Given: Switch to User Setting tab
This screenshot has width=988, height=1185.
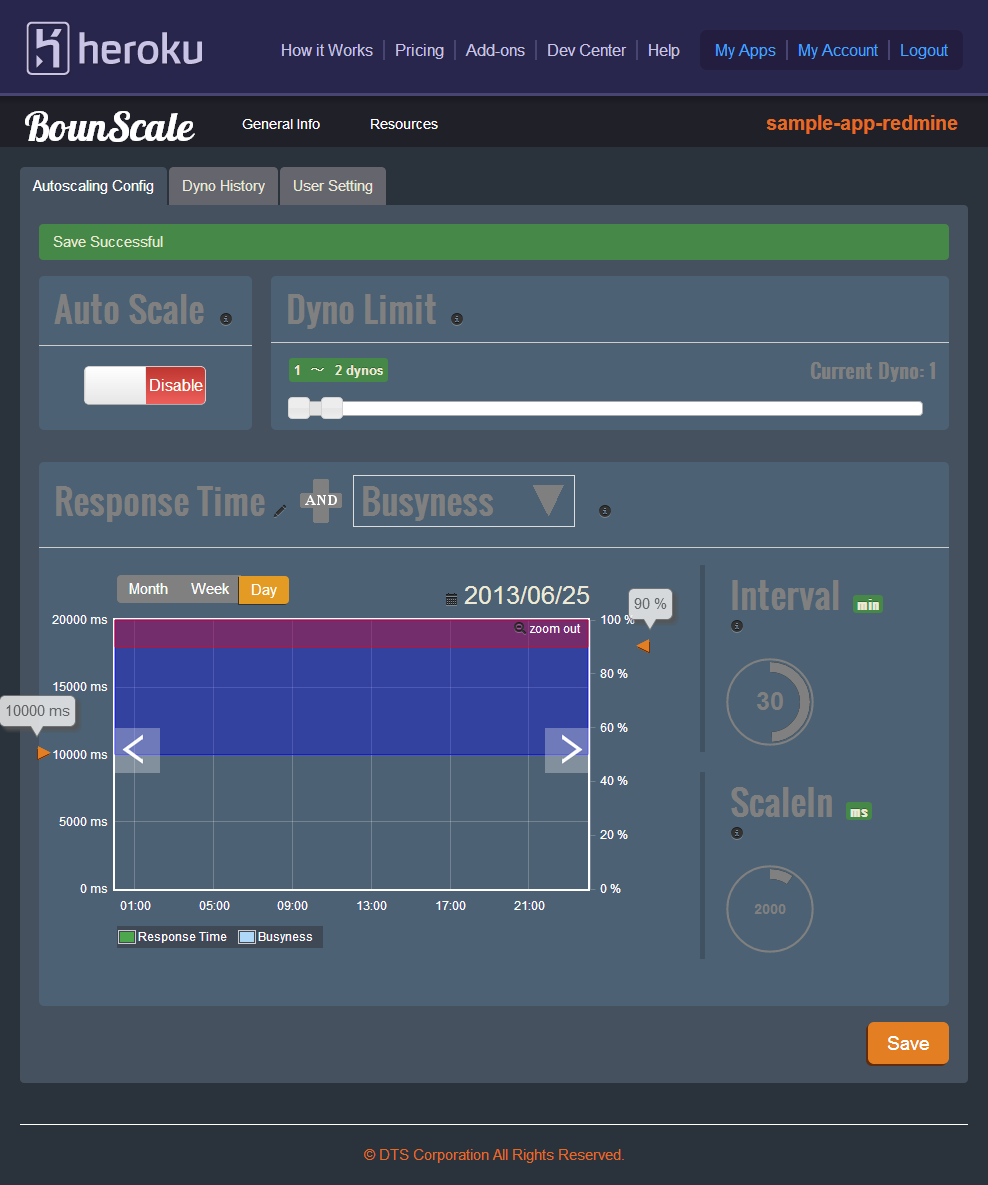Looking at the screenshot, I should pos(333,186).
